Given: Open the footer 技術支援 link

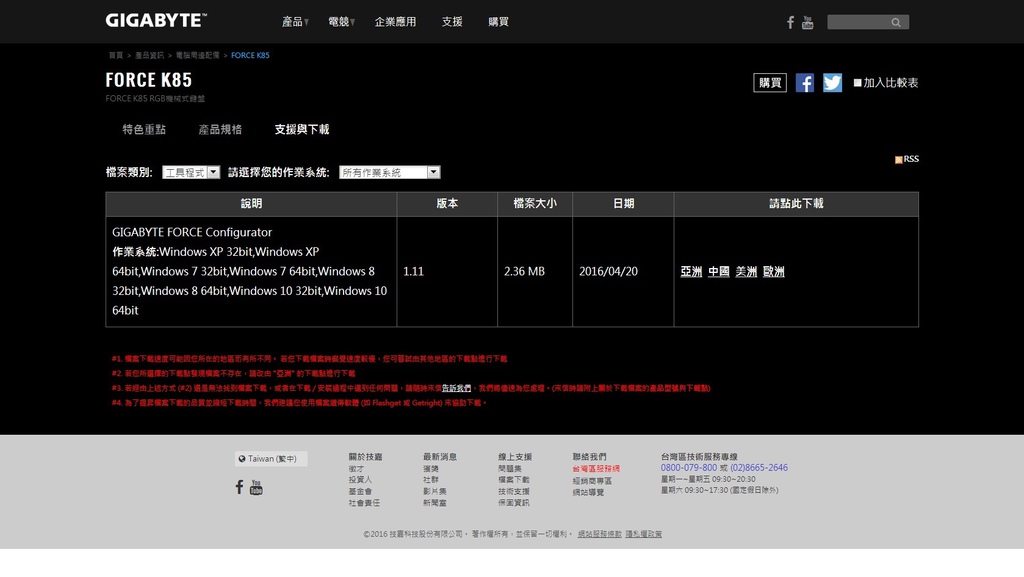Looking at the screenshot, I should point(513,491).
